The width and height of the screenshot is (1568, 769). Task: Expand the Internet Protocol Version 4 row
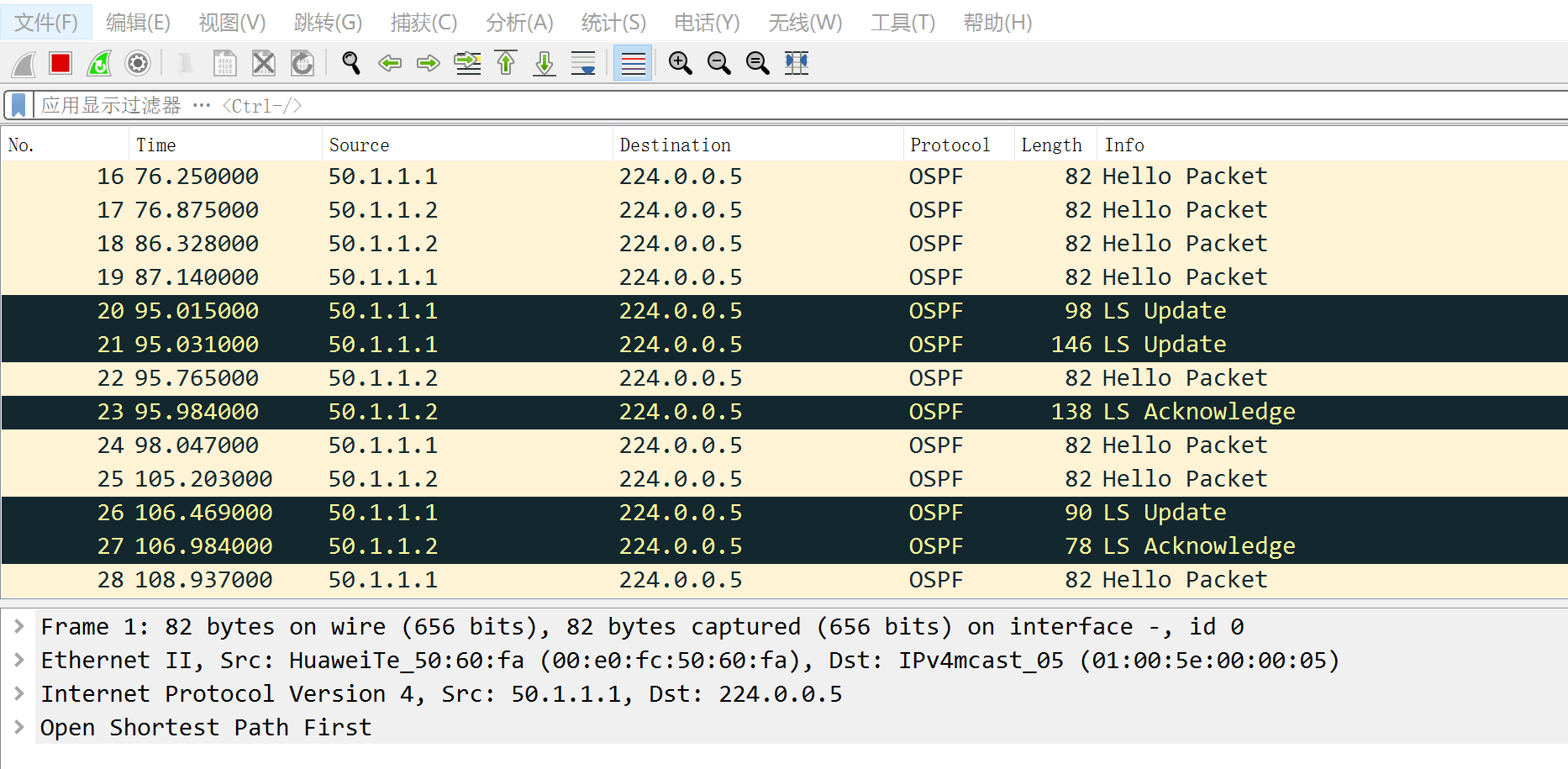tap(18, 693)
